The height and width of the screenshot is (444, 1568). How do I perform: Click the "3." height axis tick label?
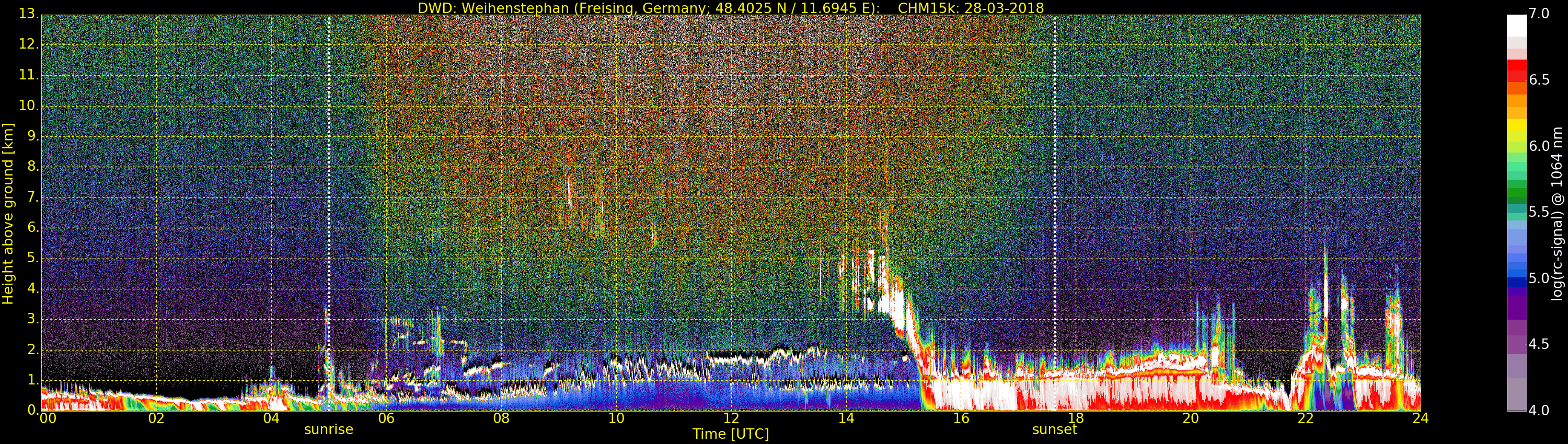32,319
